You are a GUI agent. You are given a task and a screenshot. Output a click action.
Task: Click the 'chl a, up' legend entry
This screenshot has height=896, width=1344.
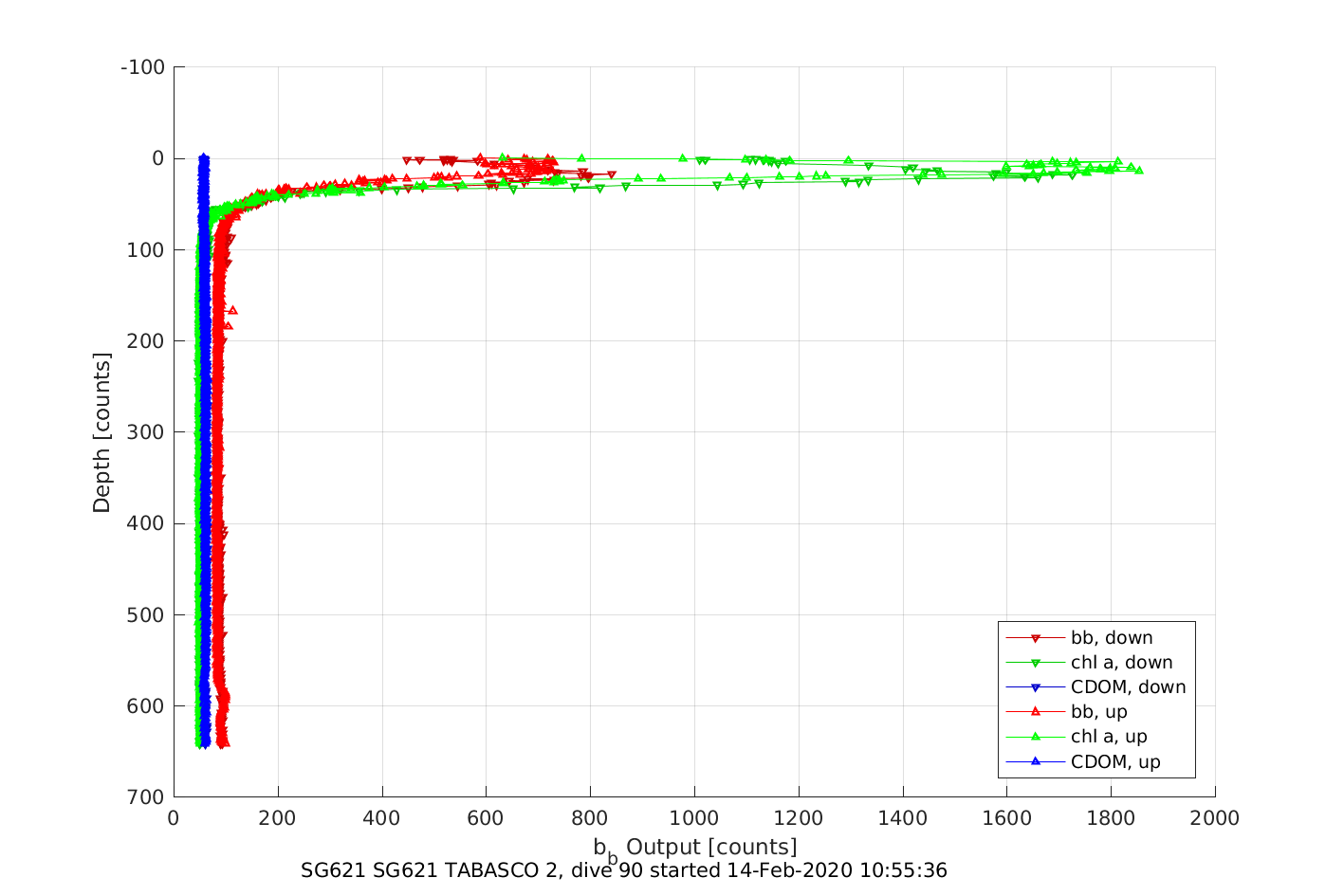[x=1077, y=737]
